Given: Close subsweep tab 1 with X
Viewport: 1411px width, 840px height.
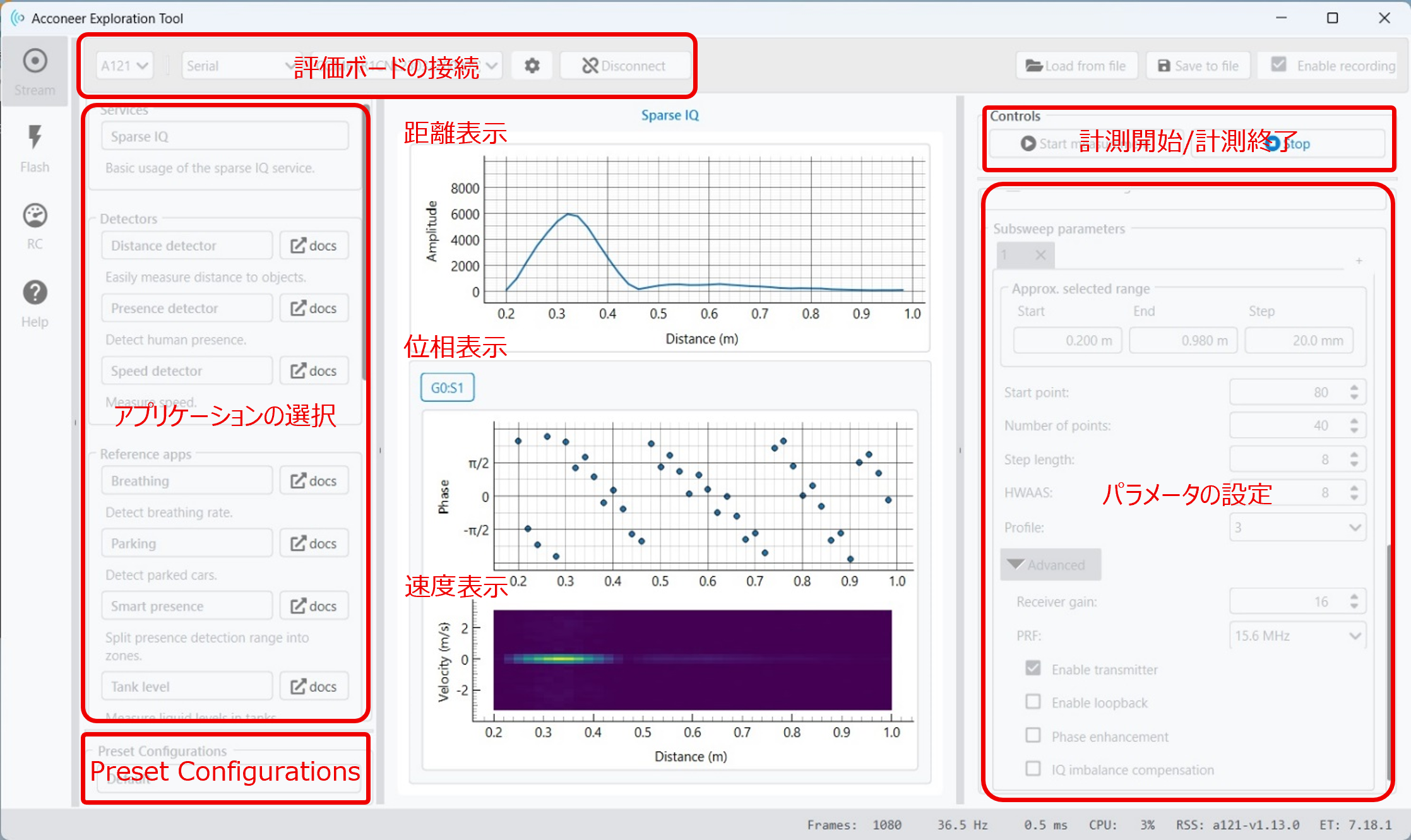Looking at the screenshot, I should tap(1041, 255).
